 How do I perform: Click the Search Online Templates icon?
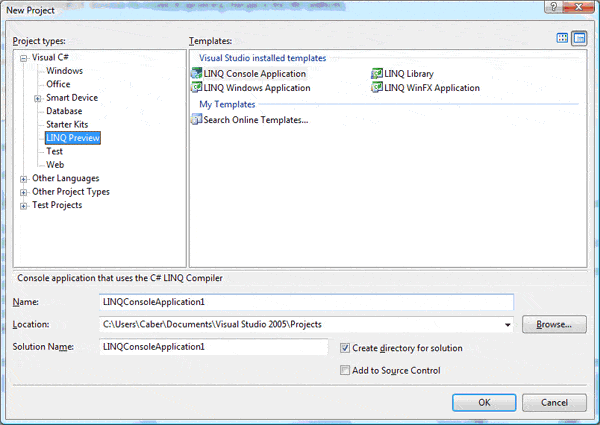point(195,120)
